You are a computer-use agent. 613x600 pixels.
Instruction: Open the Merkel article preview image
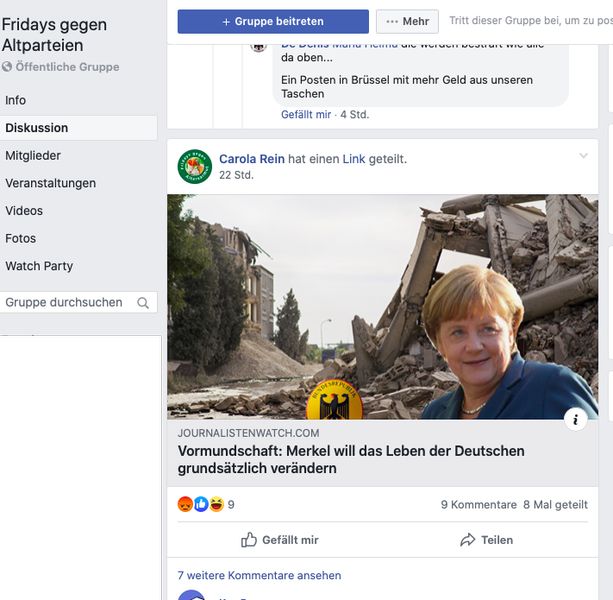click(382, 306)
